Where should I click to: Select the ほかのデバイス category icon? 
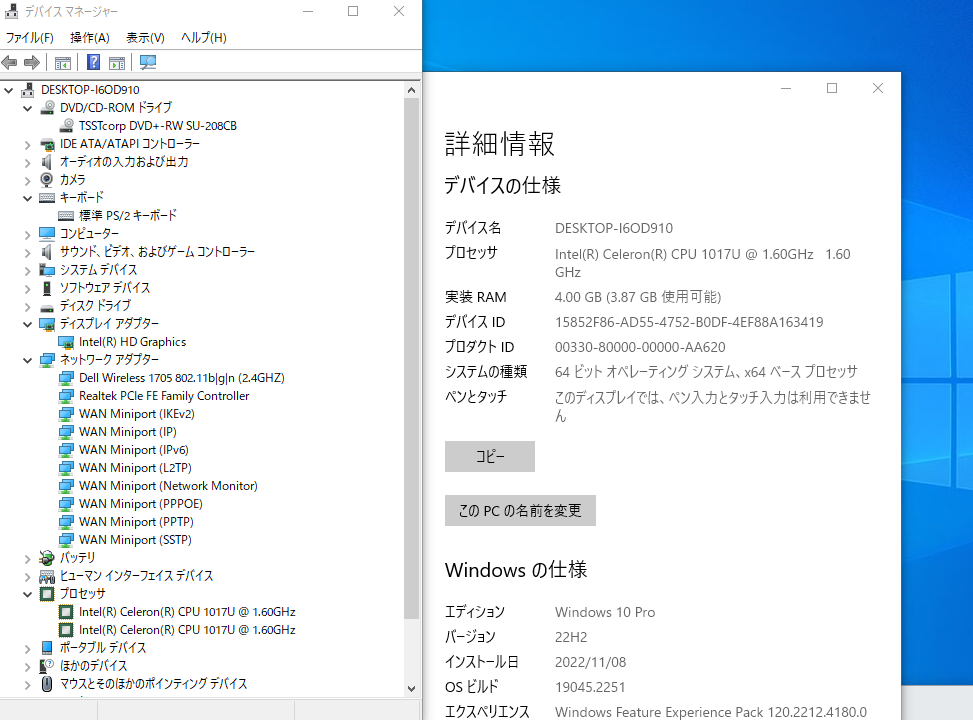tap(47, 666)
